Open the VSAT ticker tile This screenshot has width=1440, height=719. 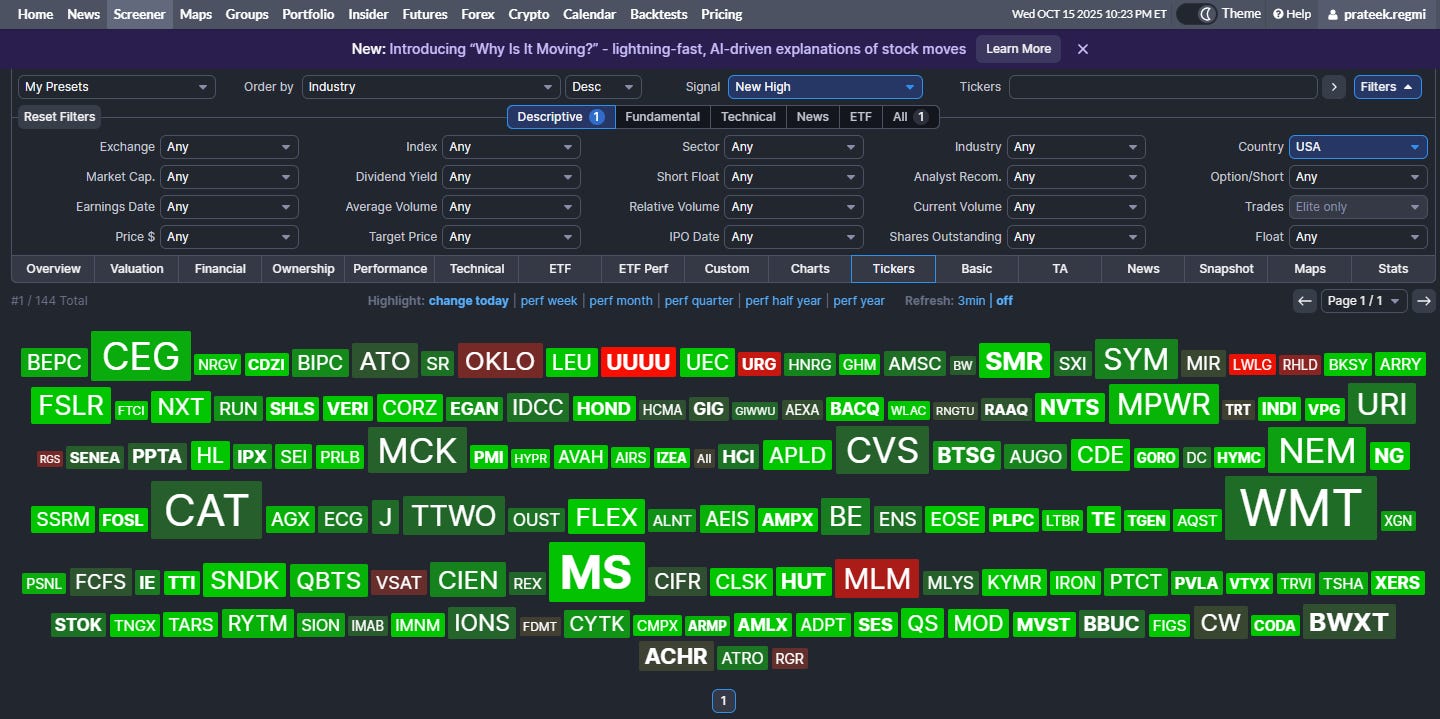coord(398,583)
